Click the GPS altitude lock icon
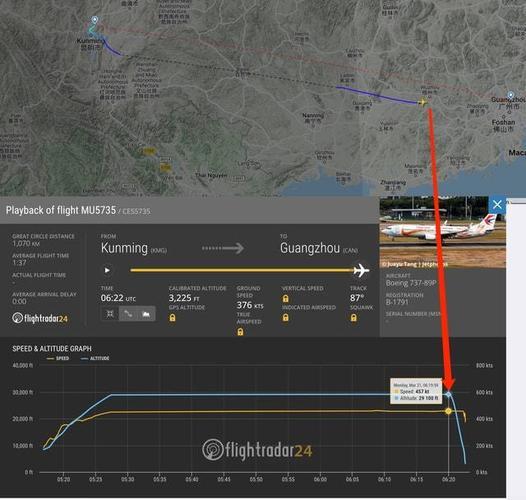 click(172, 317)
